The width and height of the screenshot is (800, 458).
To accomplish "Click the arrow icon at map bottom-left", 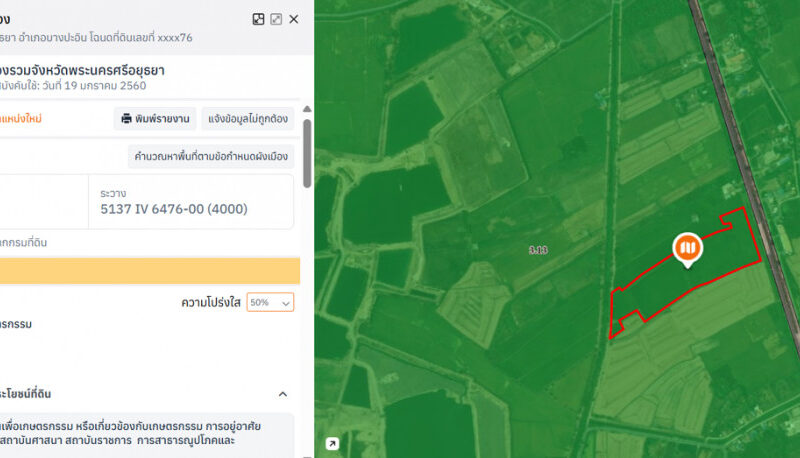I will (332, 444).
